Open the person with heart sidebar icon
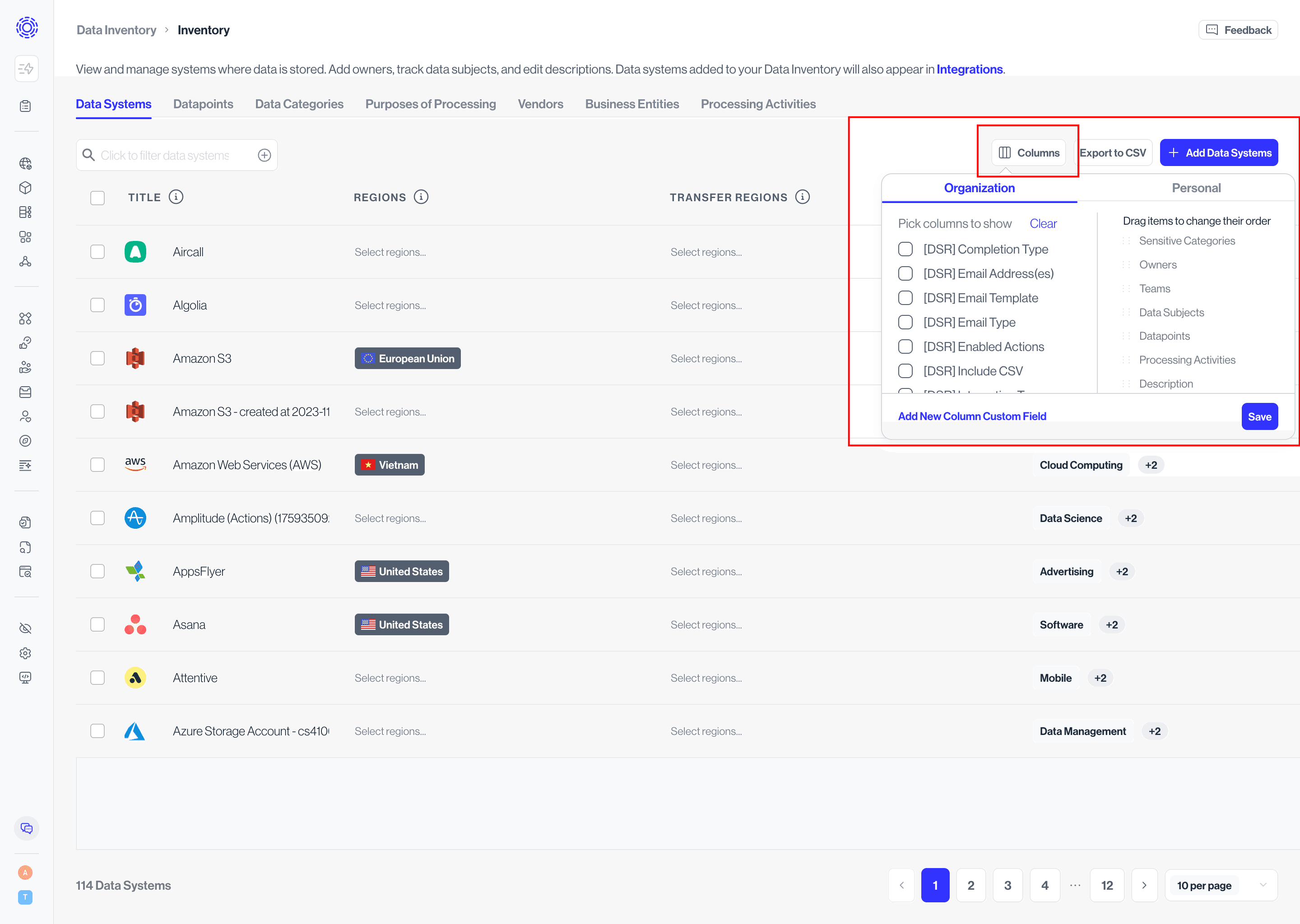Image resolution: width=1300 pixels, height=924 pixels. point(26,416)
